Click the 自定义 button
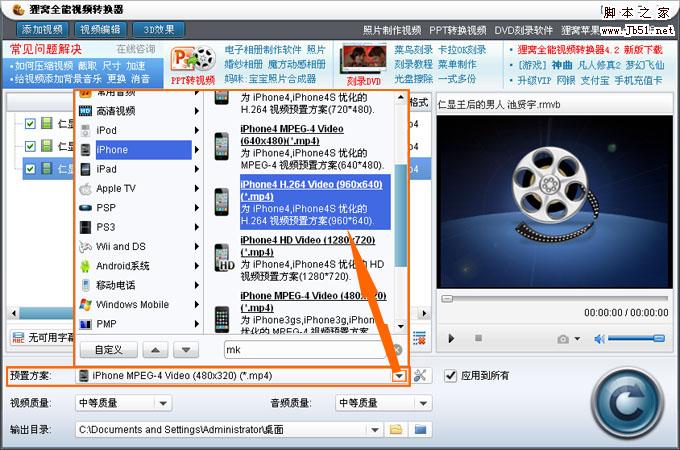 108,350
